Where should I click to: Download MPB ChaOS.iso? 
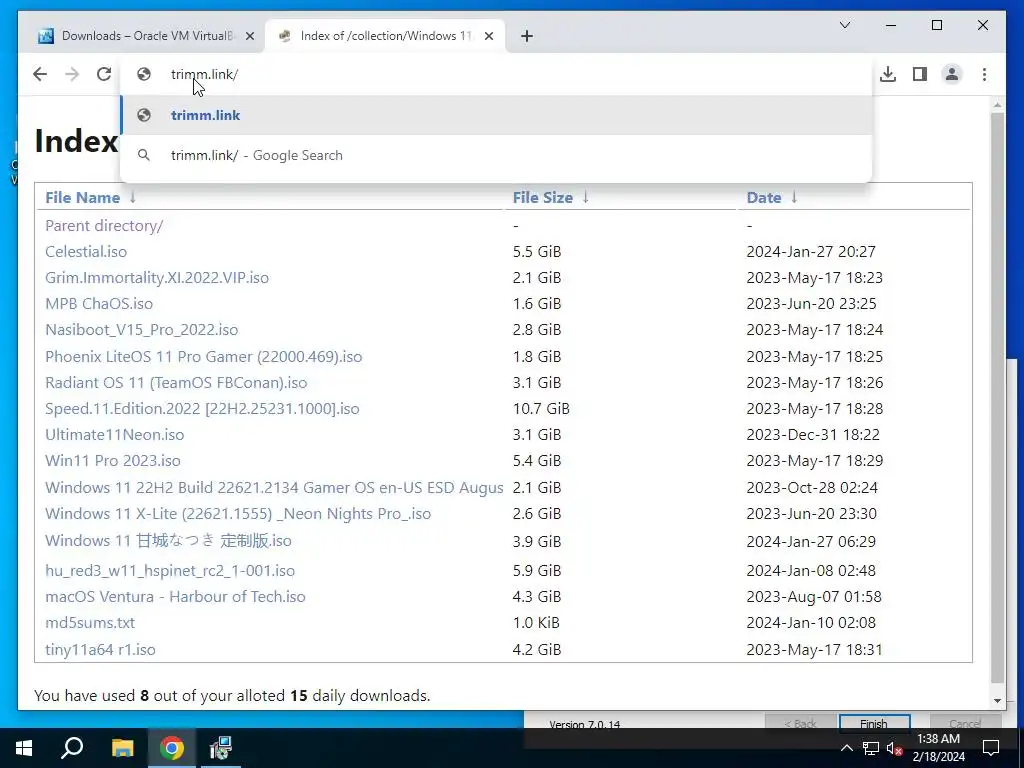click(99, 304)
